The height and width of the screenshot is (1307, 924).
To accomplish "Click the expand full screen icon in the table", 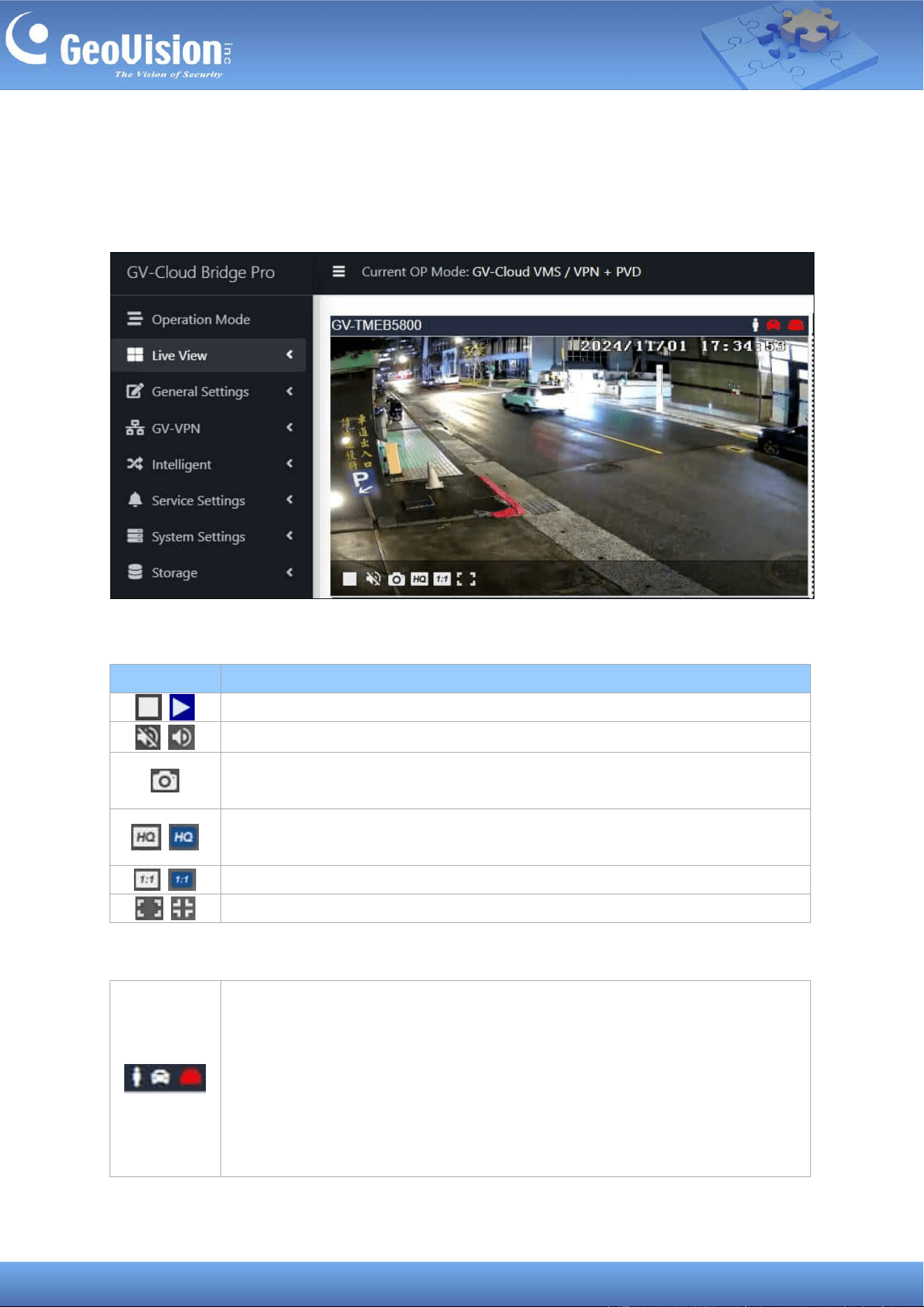I will 149,908.
